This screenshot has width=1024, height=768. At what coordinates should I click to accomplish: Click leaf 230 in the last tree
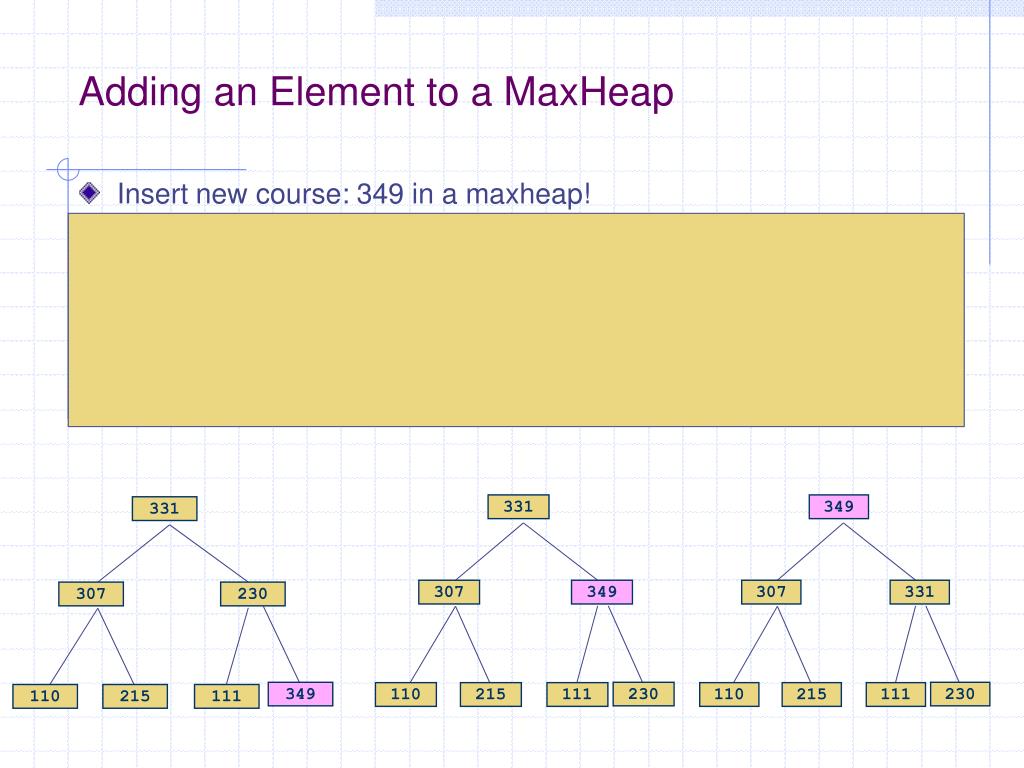[x=960, y=694]
